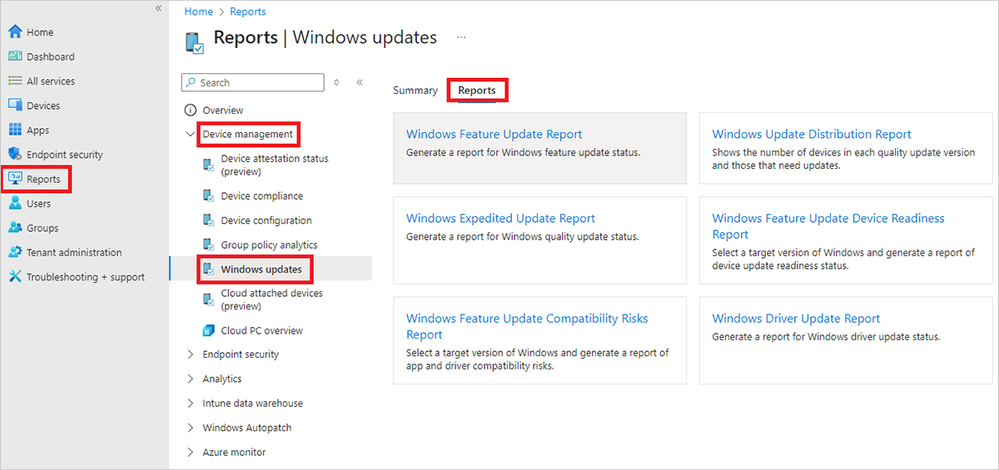The height and width of the screenshot is (470, 999).
Task: Expand the Analytics section
Action: (190, 379)
